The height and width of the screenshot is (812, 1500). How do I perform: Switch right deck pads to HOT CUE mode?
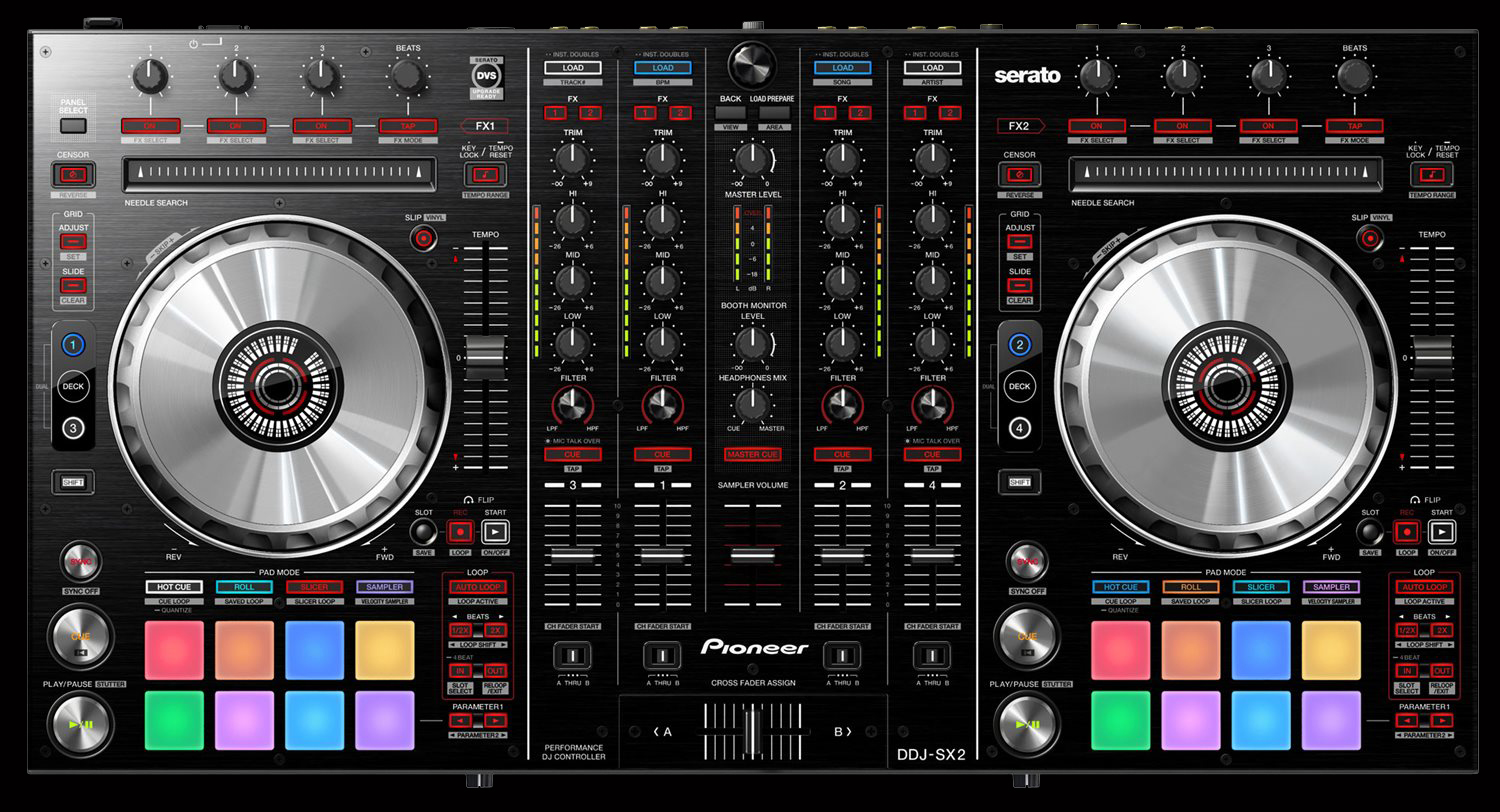click(x=1121, y=587)
